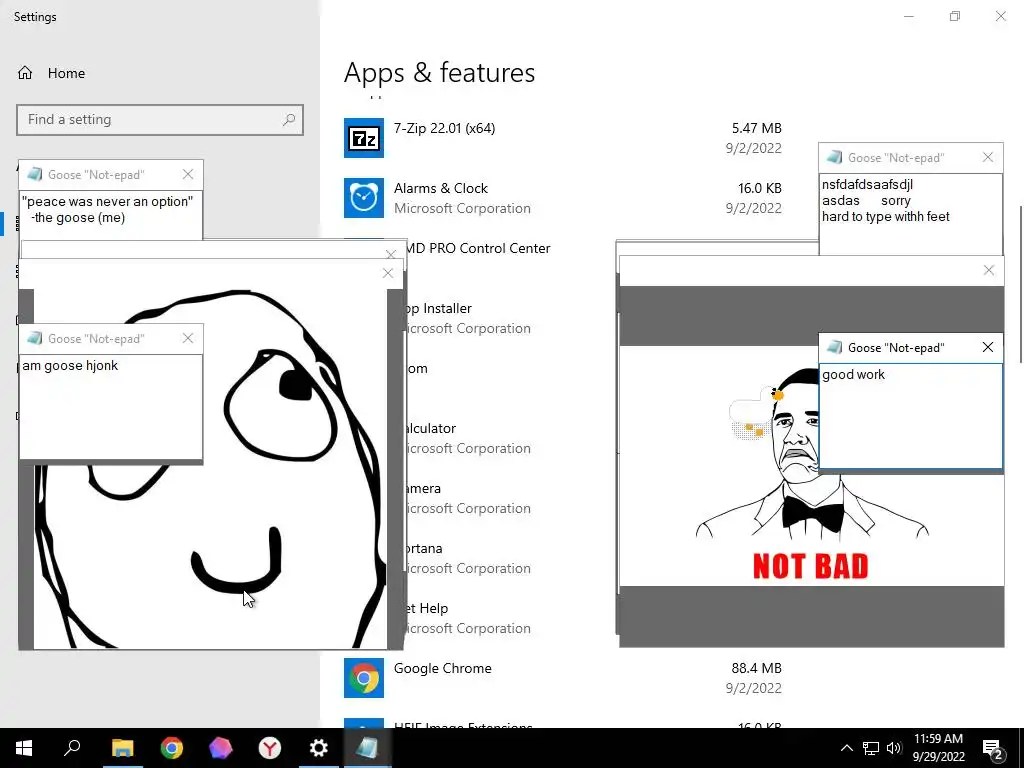Click the "sorry" text in the goose note
The image size is (1024, 768).
tap(895, 201)
